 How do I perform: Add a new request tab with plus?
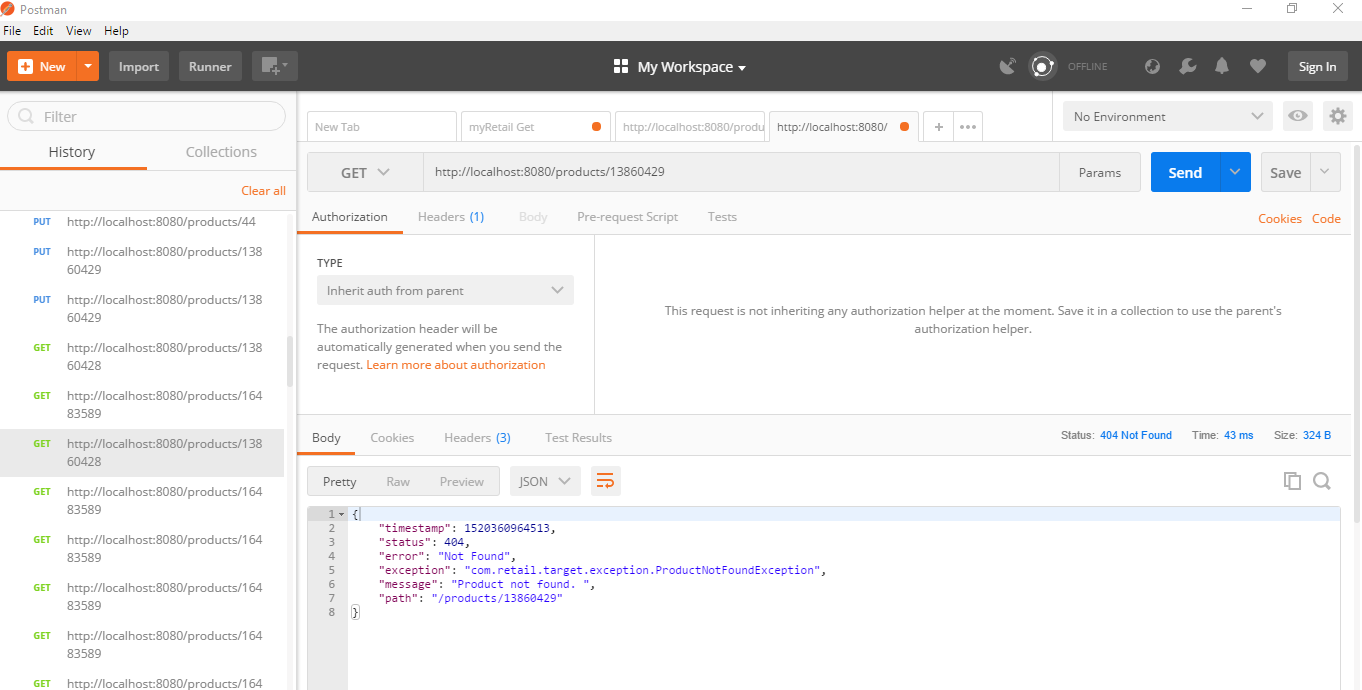tap(938, 127)
